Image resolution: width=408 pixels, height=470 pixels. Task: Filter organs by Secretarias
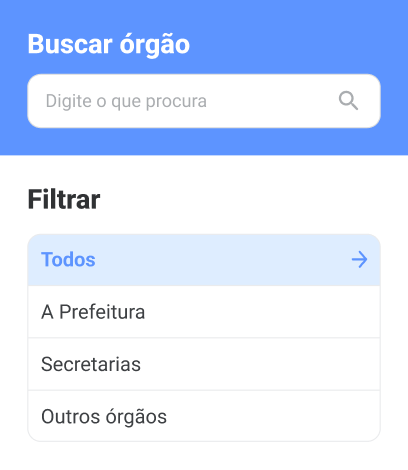204,364
